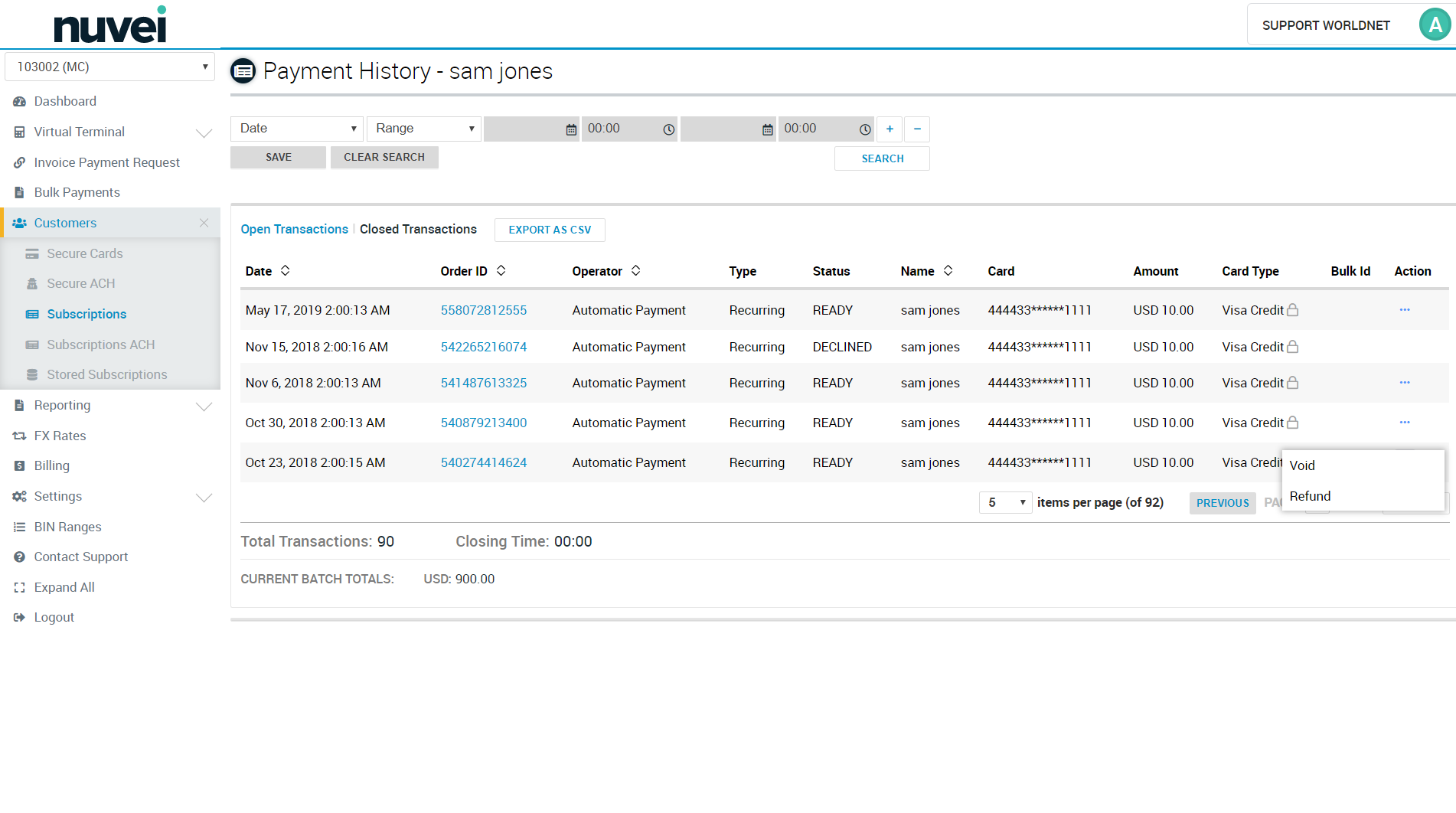Screen dimensions: 1456x813
Task: Open Stored Subscriptions submenu item
Action: (x=106, y=374)
